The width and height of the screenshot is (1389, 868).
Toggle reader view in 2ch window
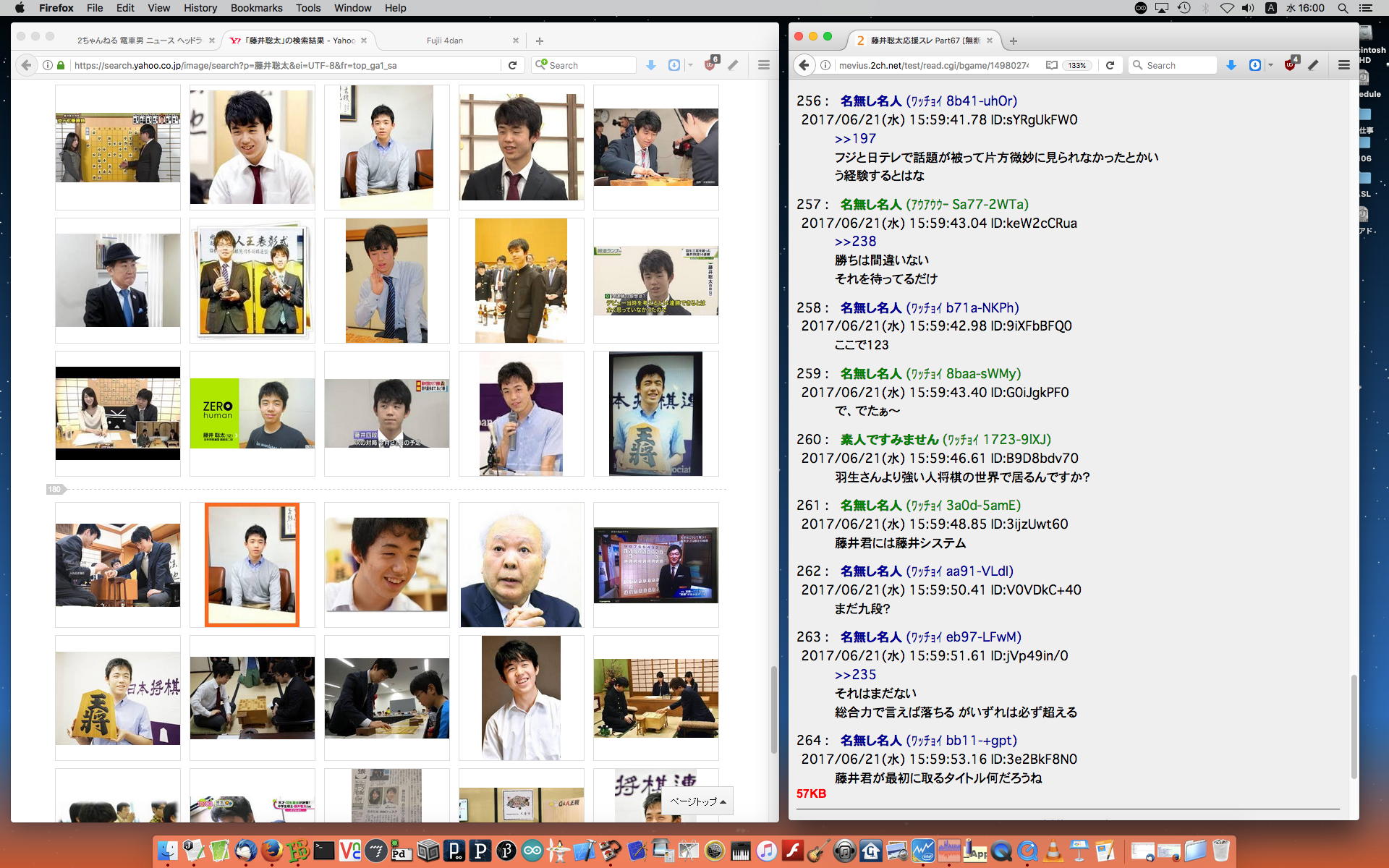pos(1052,65)
